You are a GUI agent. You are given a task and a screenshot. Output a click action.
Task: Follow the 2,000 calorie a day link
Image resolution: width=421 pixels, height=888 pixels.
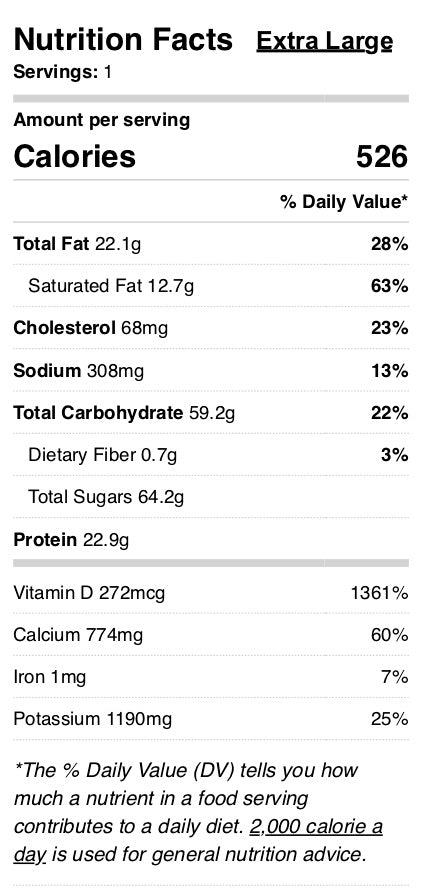[198, 840]
